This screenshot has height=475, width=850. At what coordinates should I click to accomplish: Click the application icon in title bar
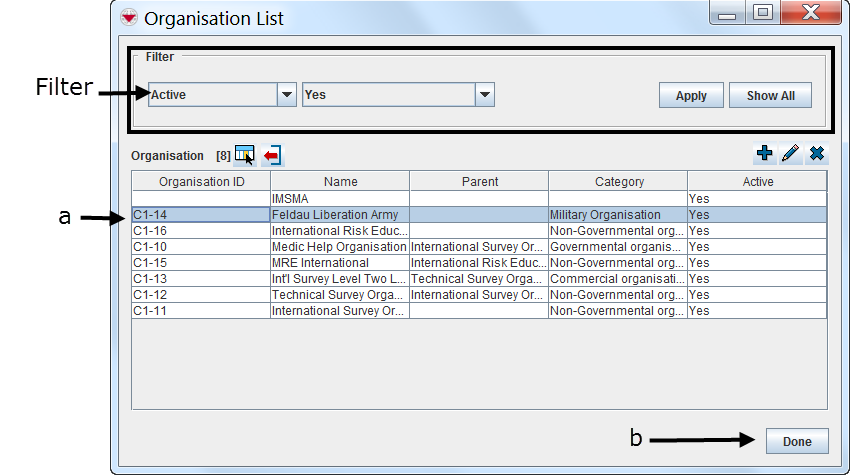tap(129, 18)
